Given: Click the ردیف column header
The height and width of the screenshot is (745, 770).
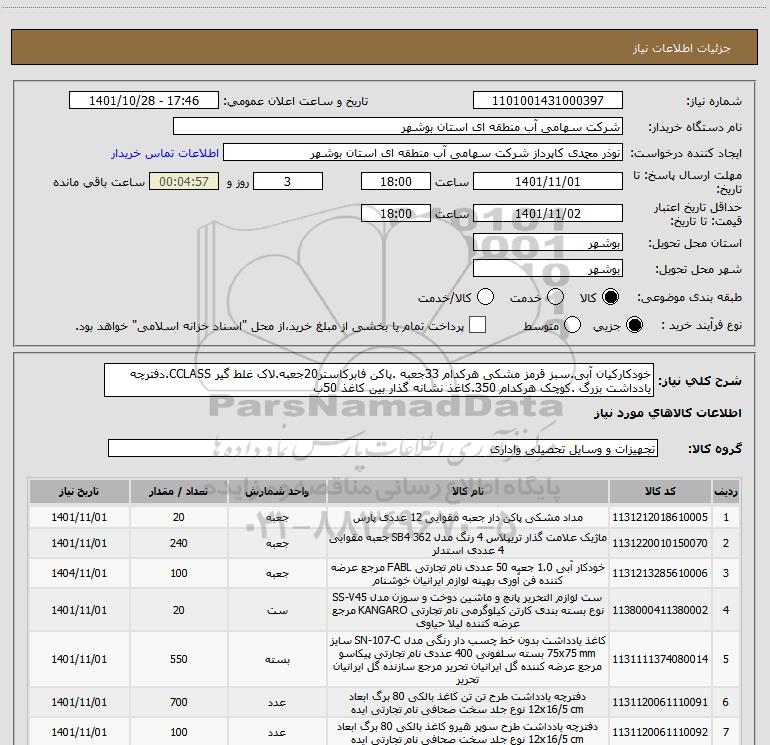Looking at the screenshot, I should (726, 492).
